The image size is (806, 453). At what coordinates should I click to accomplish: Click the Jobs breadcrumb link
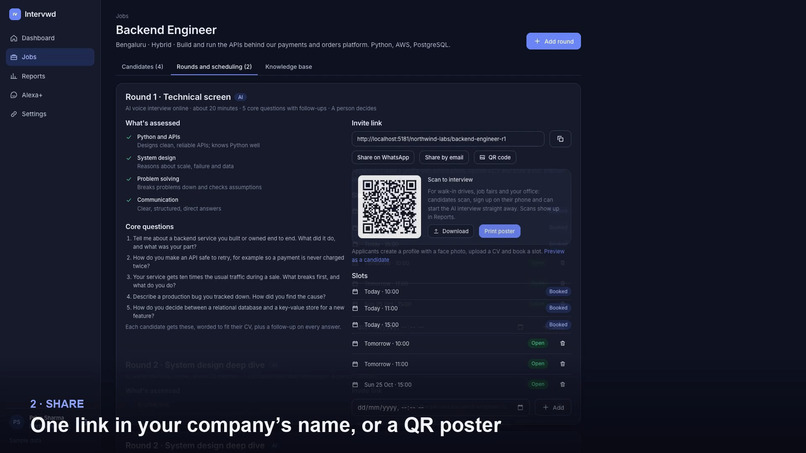click(122, 16)
